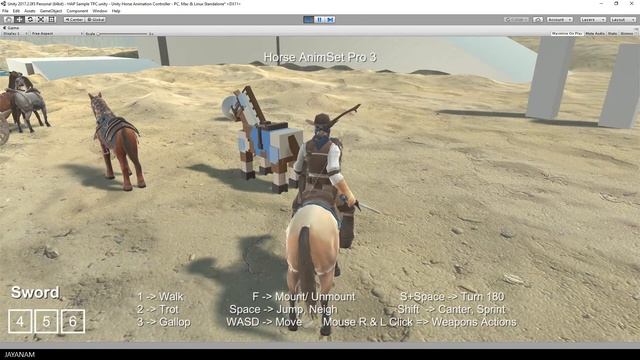Toggle the Stats overlay
This screenshot has width=640, height=360.
click(612, 33)
